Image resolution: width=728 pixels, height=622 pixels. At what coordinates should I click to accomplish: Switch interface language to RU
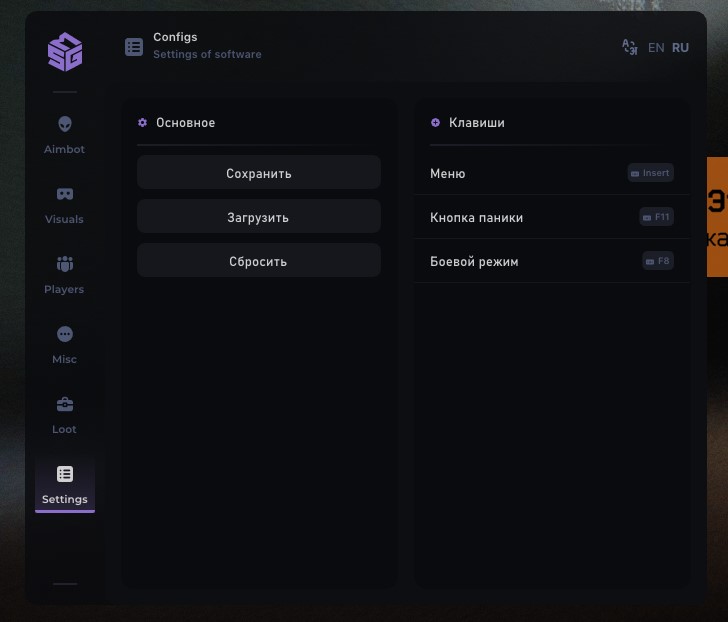click(680, 47)
